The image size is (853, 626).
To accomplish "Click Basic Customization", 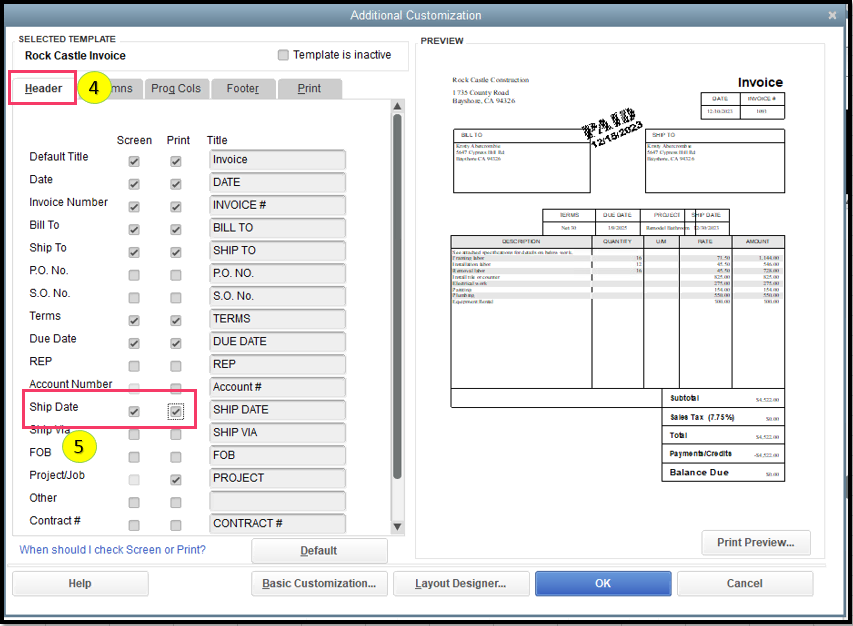I will click(318, 583).
